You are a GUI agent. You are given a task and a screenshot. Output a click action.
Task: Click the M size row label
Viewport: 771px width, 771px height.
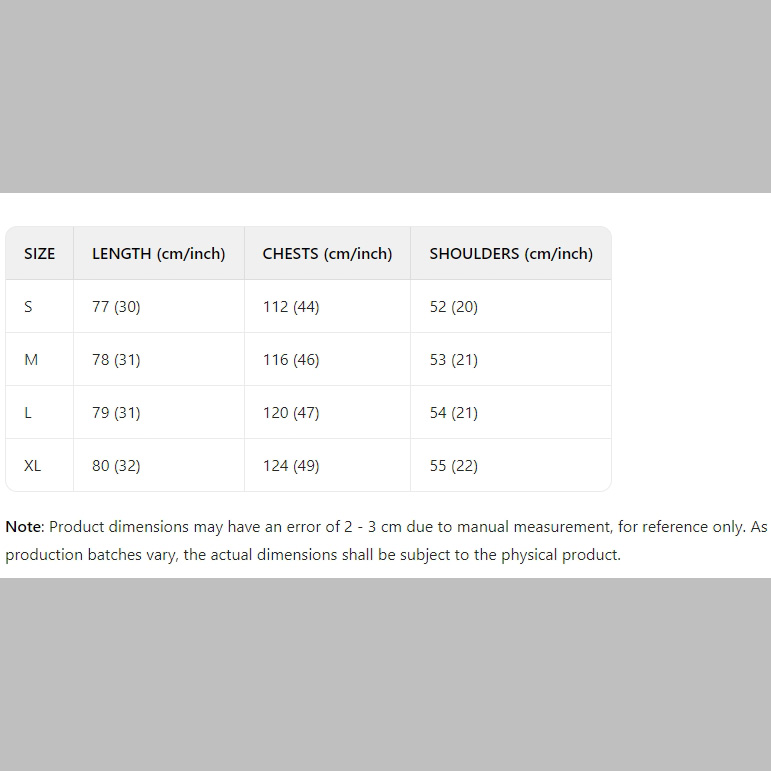31,360
